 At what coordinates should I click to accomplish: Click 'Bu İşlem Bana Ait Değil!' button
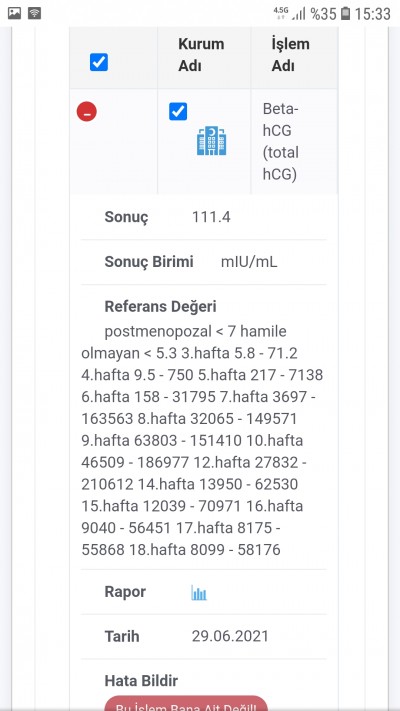pos(186,703)
